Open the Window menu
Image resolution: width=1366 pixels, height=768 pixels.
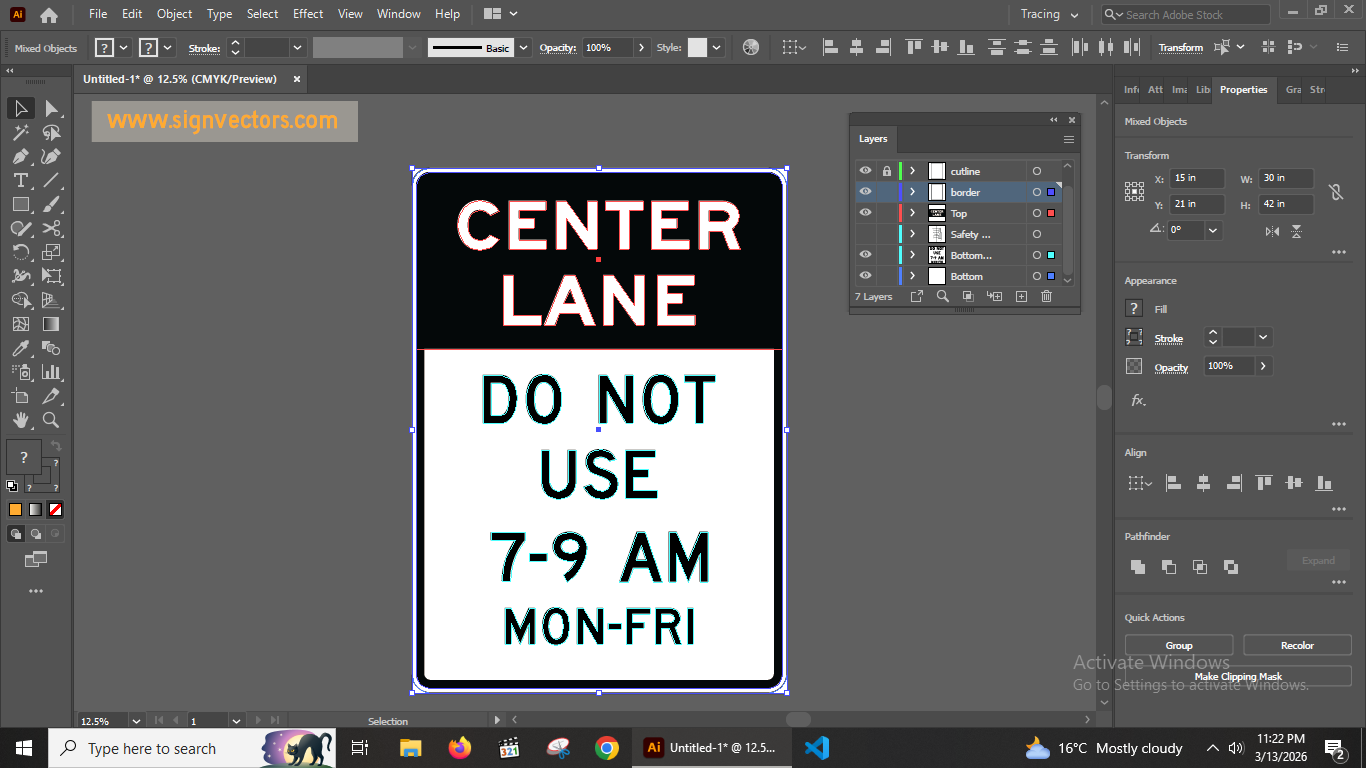click(x=398, y=14)
